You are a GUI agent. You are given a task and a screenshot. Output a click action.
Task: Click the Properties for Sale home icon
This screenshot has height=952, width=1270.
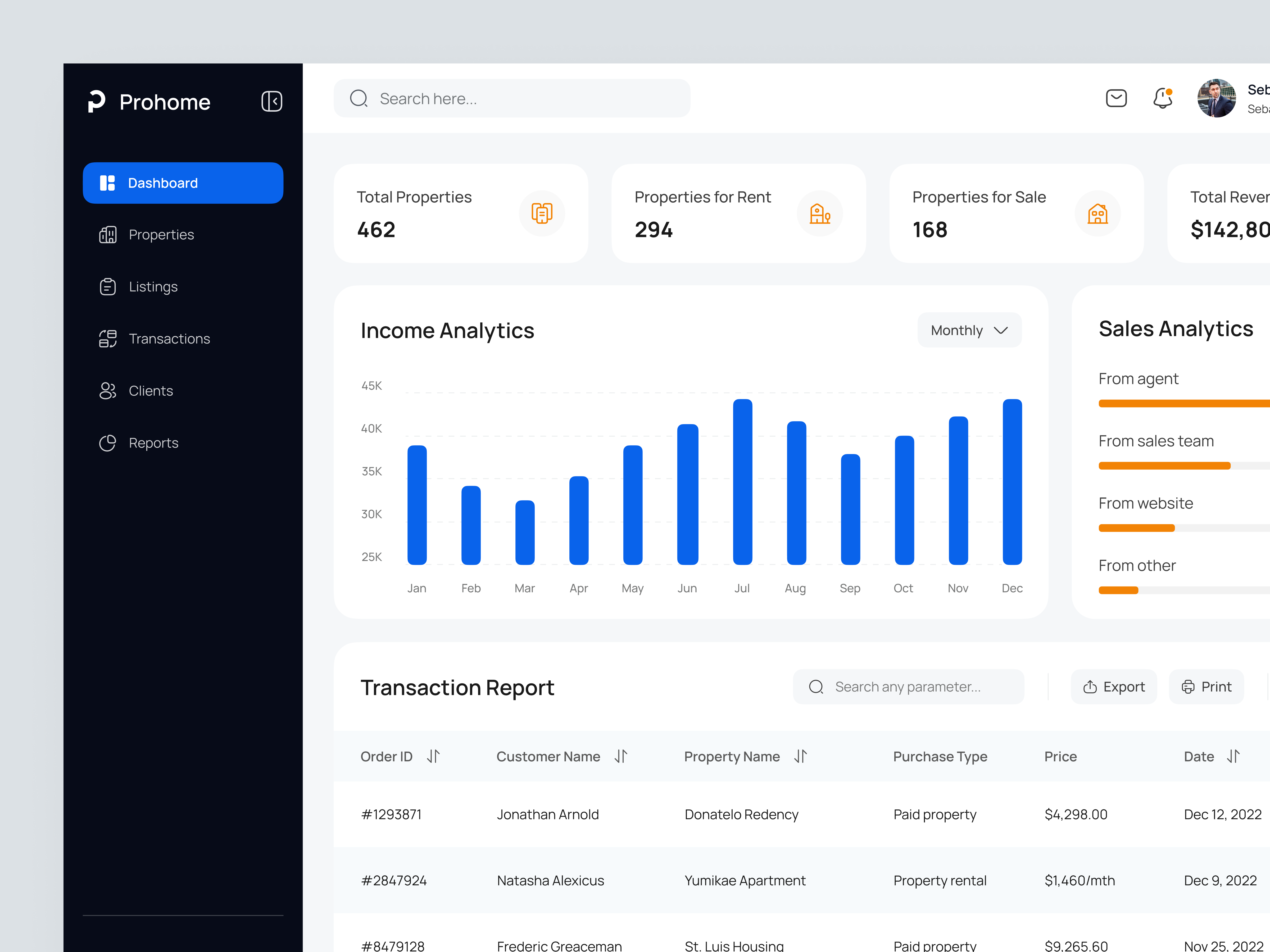(1098, 213)
